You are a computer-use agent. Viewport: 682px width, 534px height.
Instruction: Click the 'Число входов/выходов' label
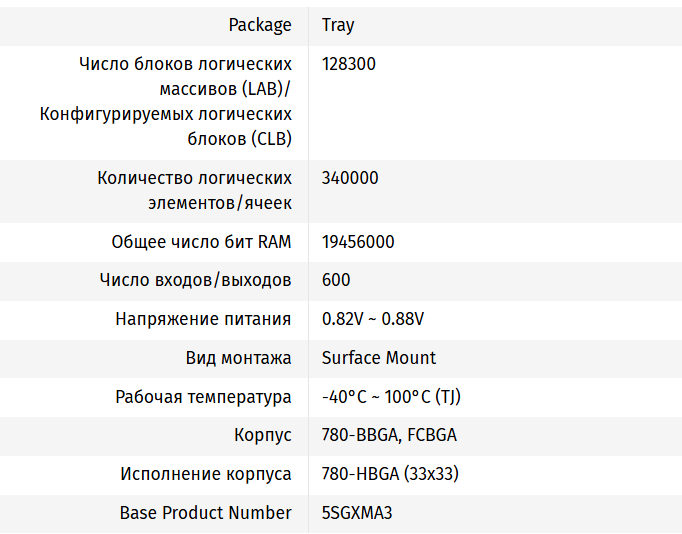tap(195, 281)
